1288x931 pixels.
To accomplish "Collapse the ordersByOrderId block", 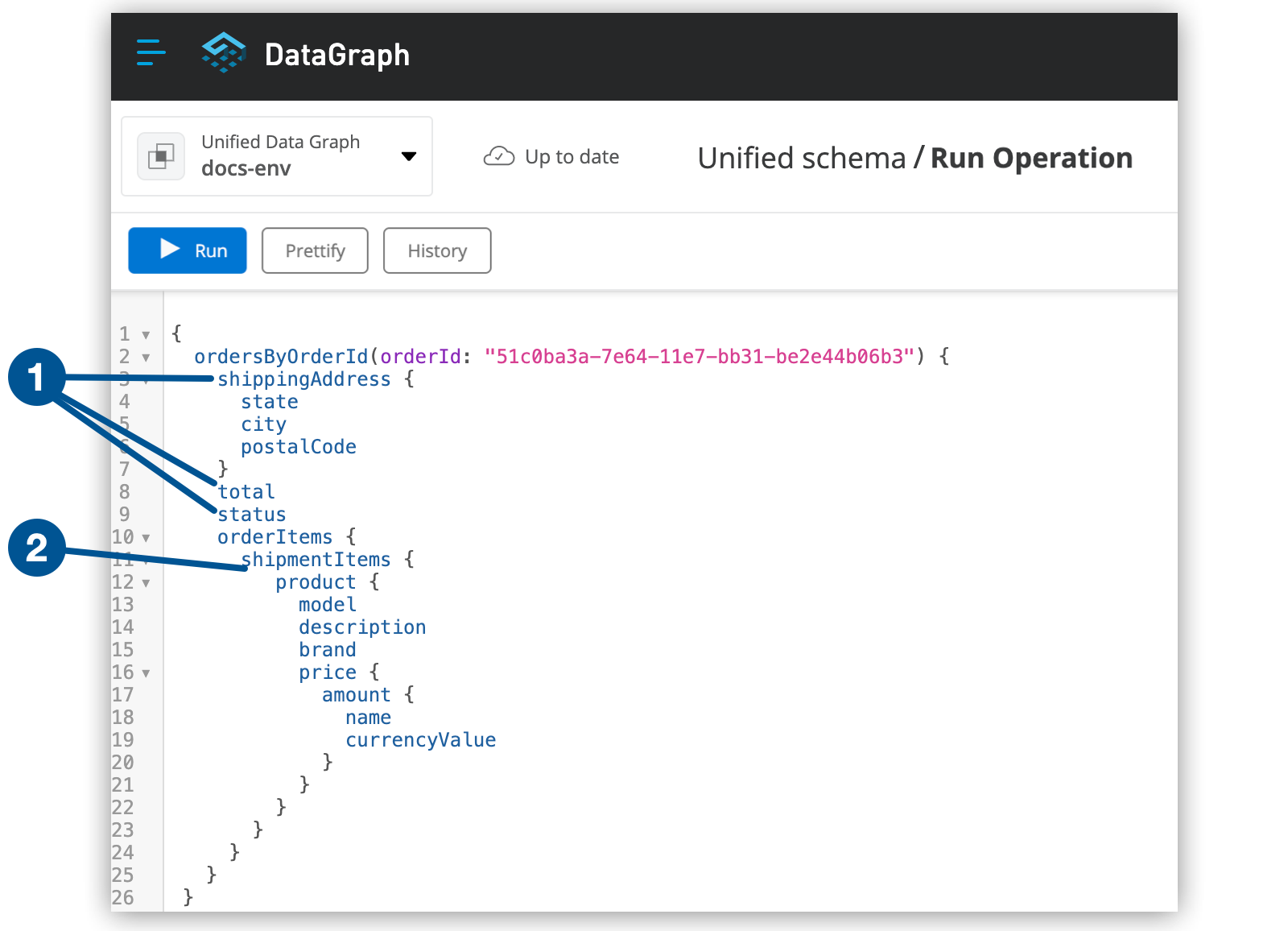I will tap(145, 357).
